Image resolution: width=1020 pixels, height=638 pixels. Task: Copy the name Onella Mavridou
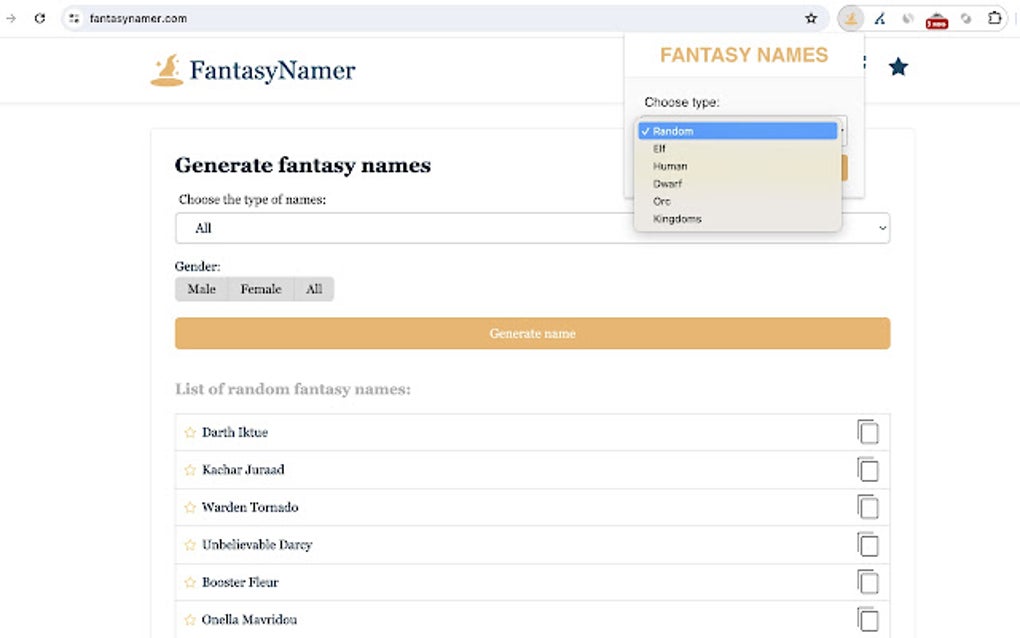pyautogui.click(x=868, y=619)
